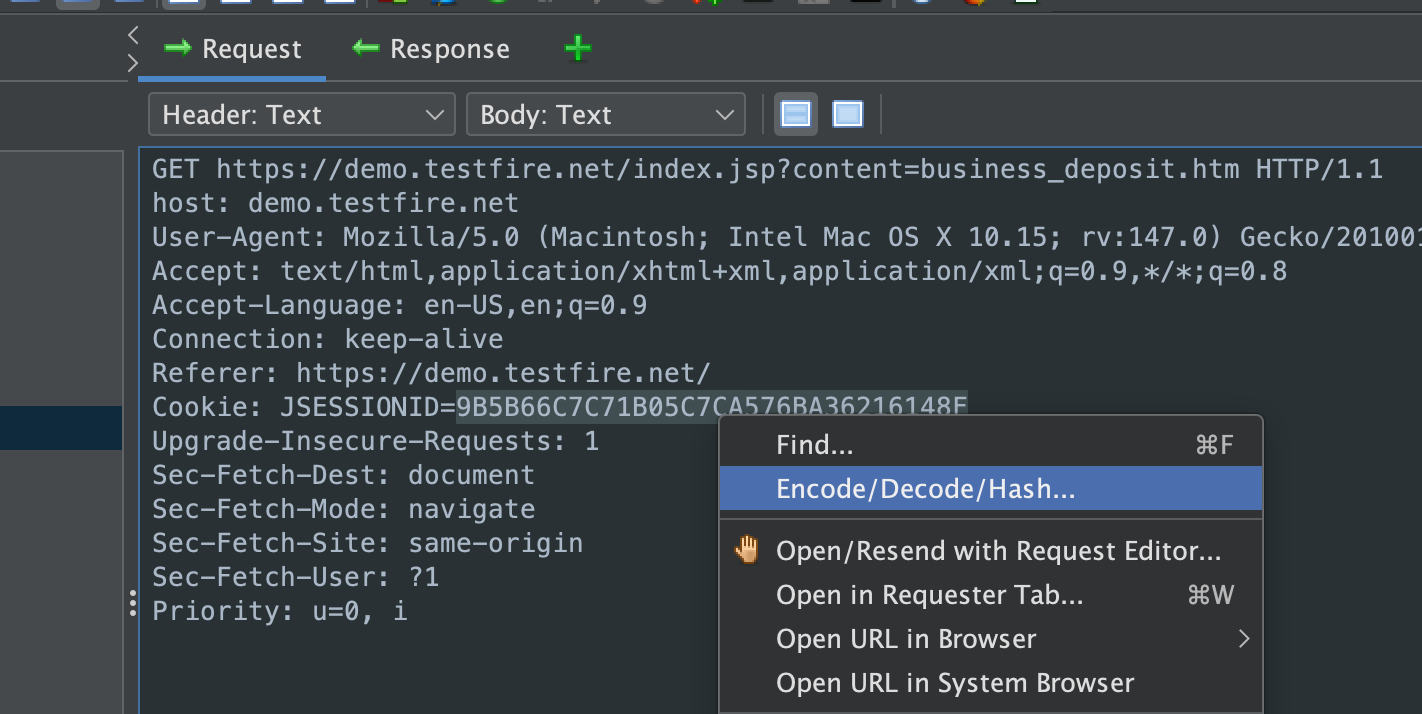Expand the Open URL in Browser submenu
The image size is (1422, 714).
(1244, 638)
